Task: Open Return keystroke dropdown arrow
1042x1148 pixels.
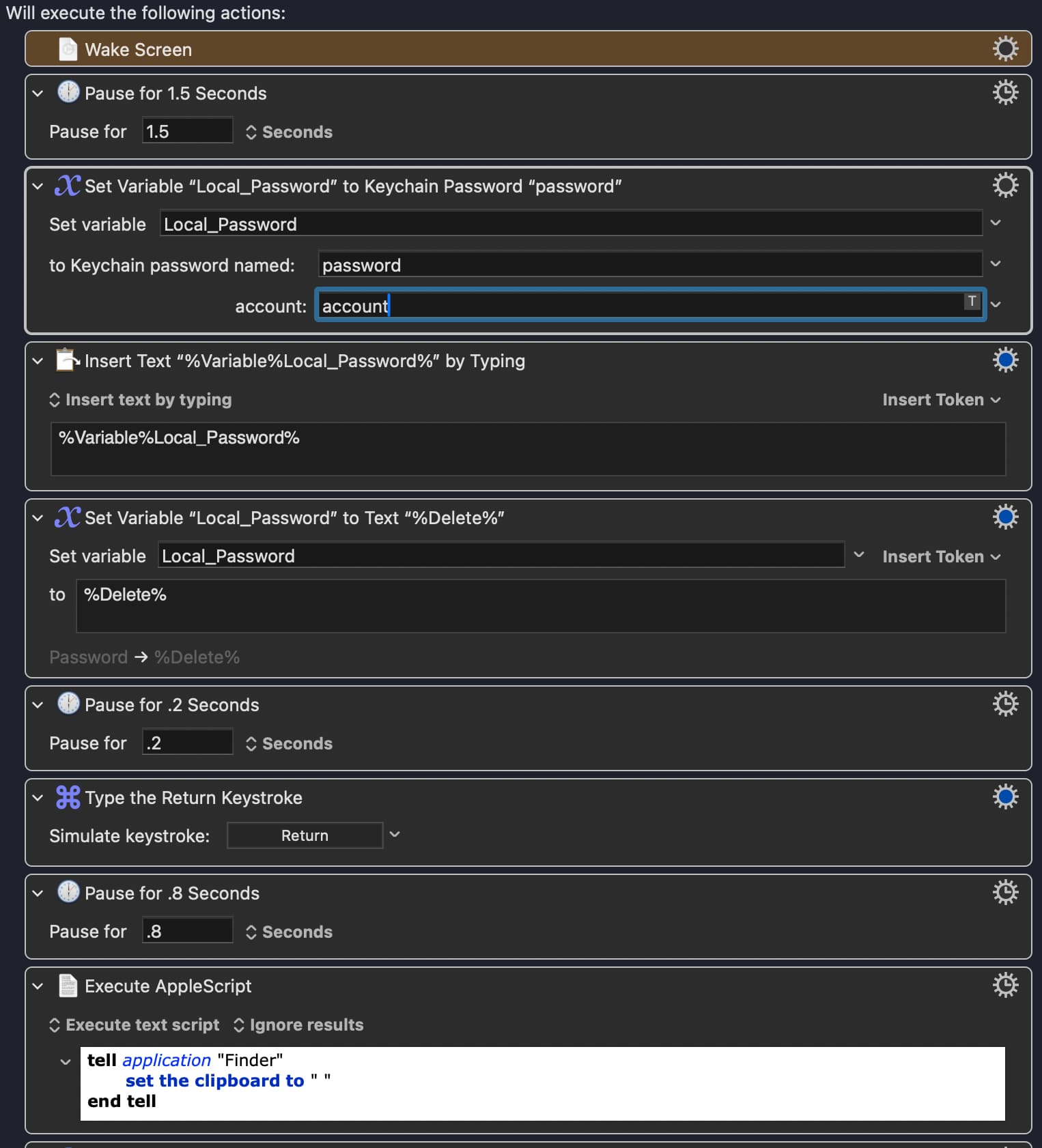Action: point(395,835)
